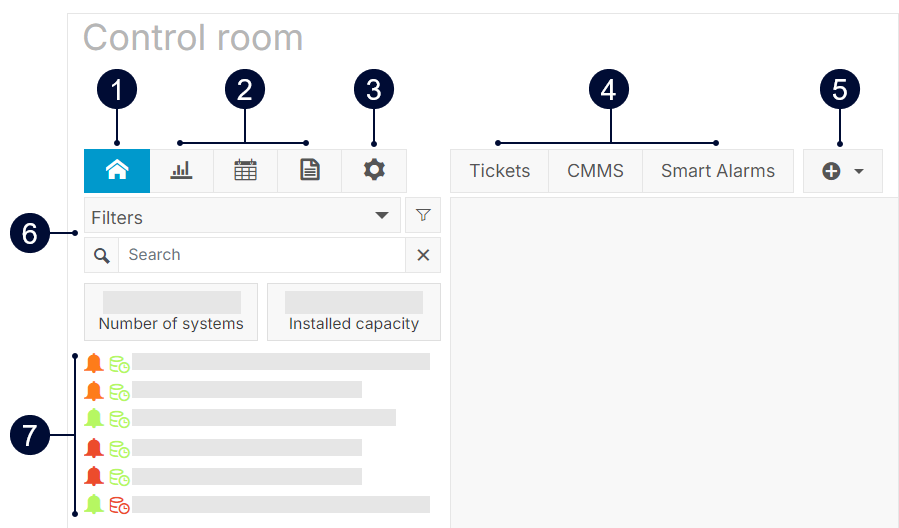The image size is (899, 528).
Task: Click the Number of systems tile
Action: pos(171,312)
